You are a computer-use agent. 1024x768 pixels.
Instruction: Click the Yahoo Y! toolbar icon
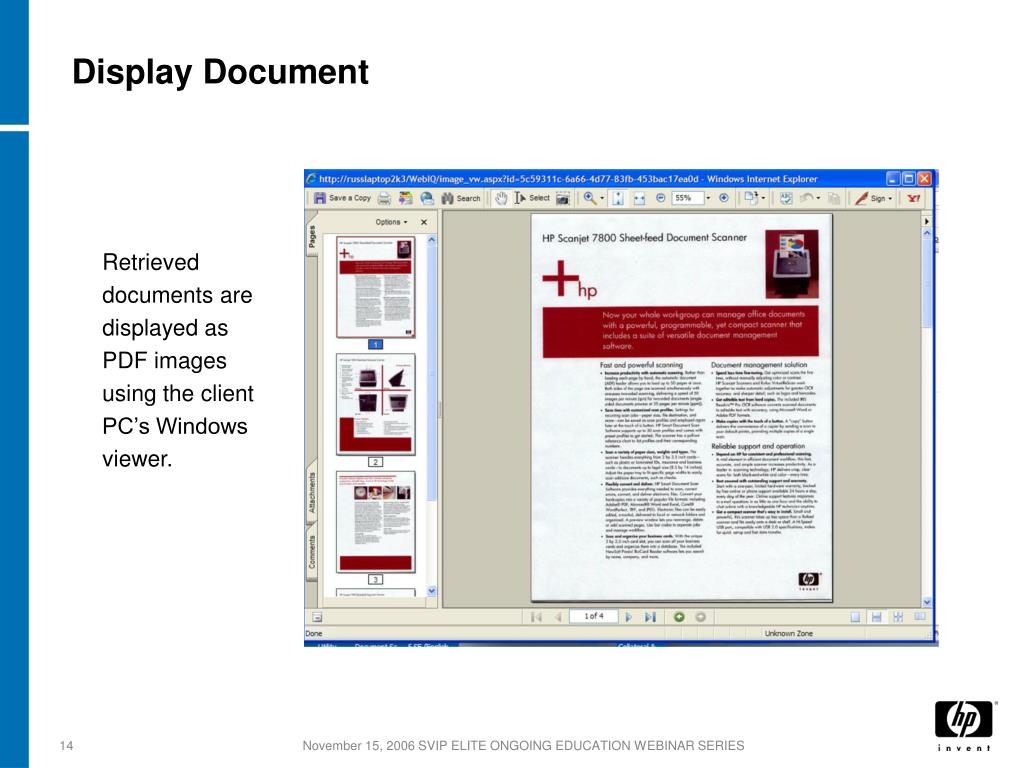click(x=914, y=198)
